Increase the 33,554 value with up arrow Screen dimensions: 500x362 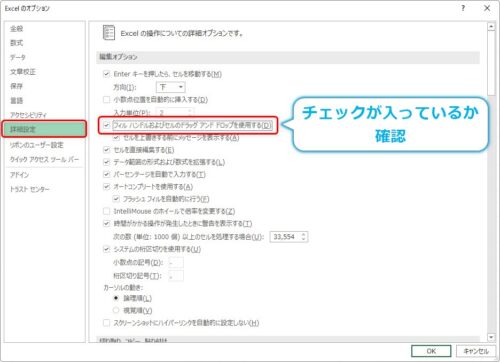[x=304, y=234]
